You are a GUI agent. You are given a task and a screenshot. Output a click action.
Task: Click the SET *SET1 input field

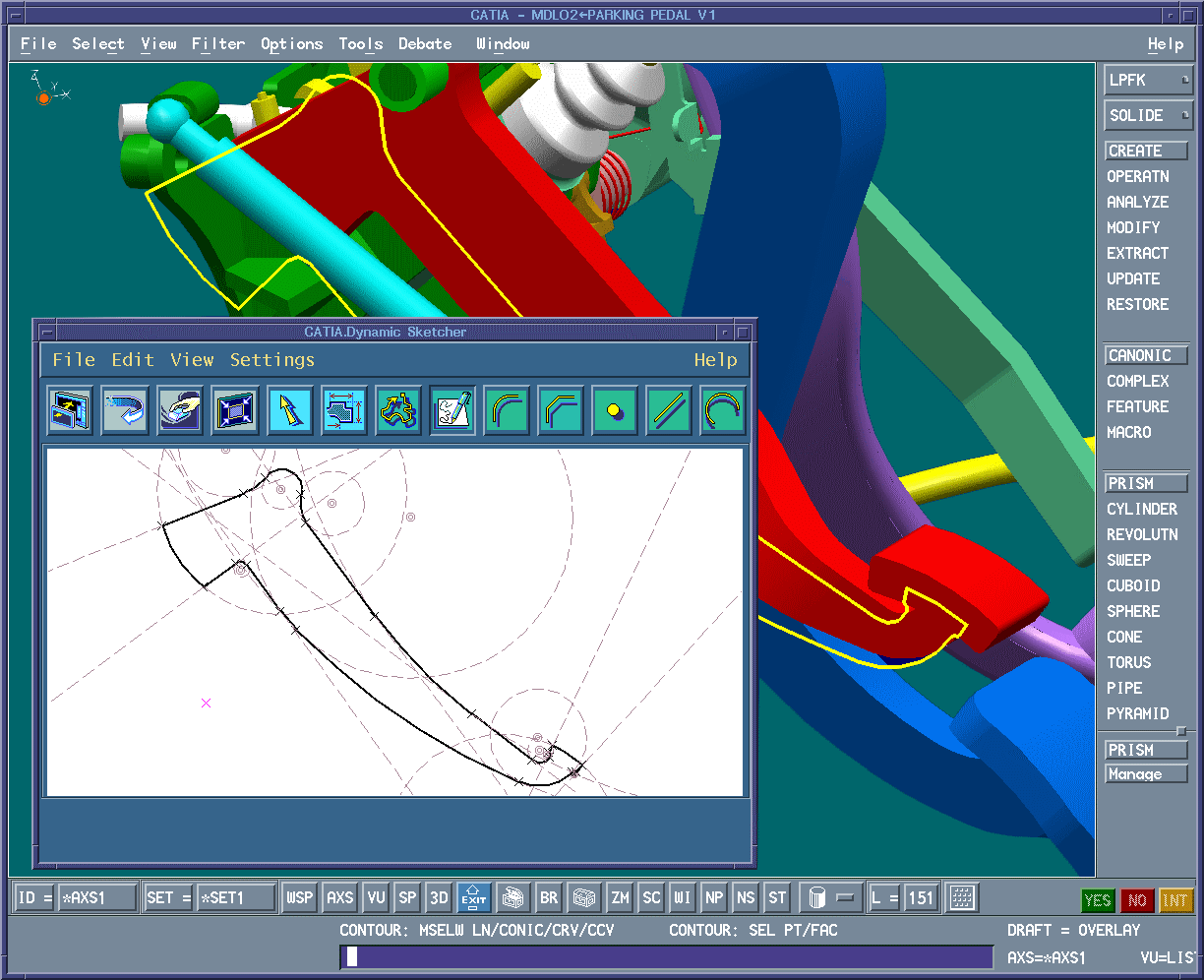pos(234,897)
